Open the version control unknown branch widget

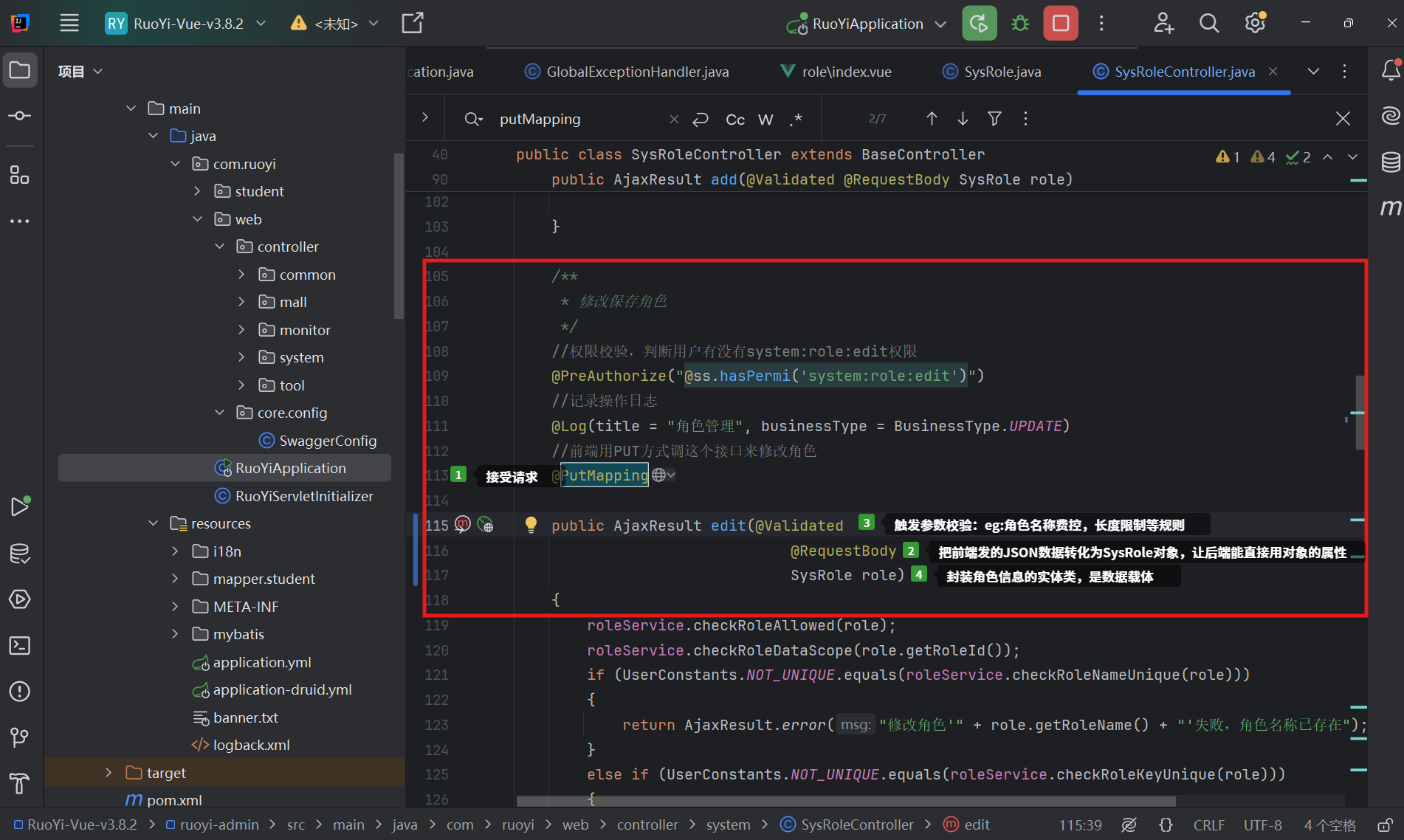coord(335,23)
